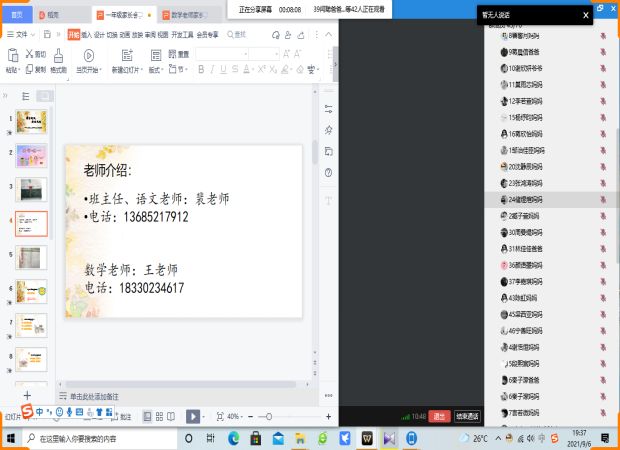The width and height of the screenshot is (620, 450).
Task: Apply bold formatting with B icon
Action: click(200, 70)
